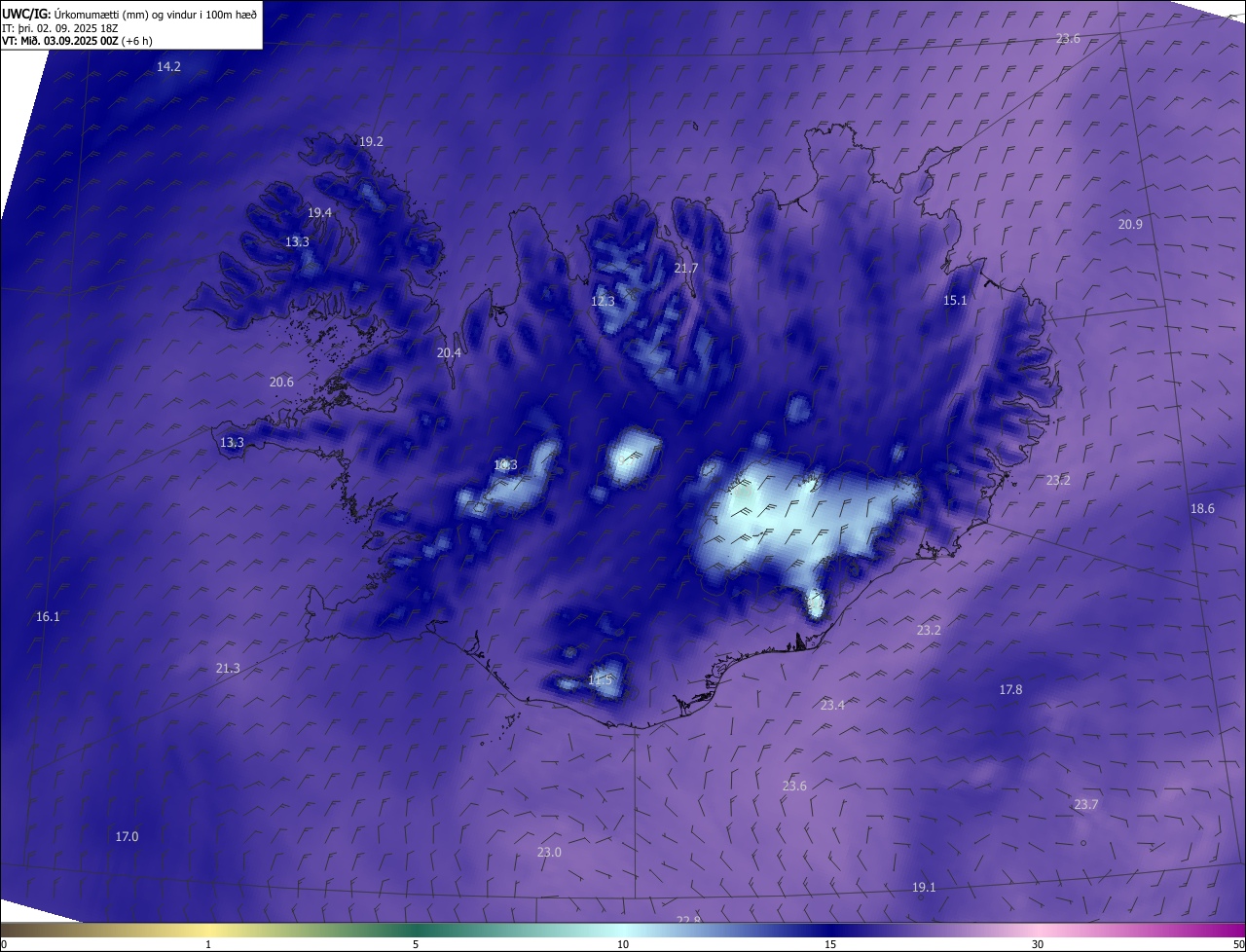Image resolution: width=1246 pixels, height=952 pixels.
Task: Click the 21.3 value label
Action: (x=228, y=668)
